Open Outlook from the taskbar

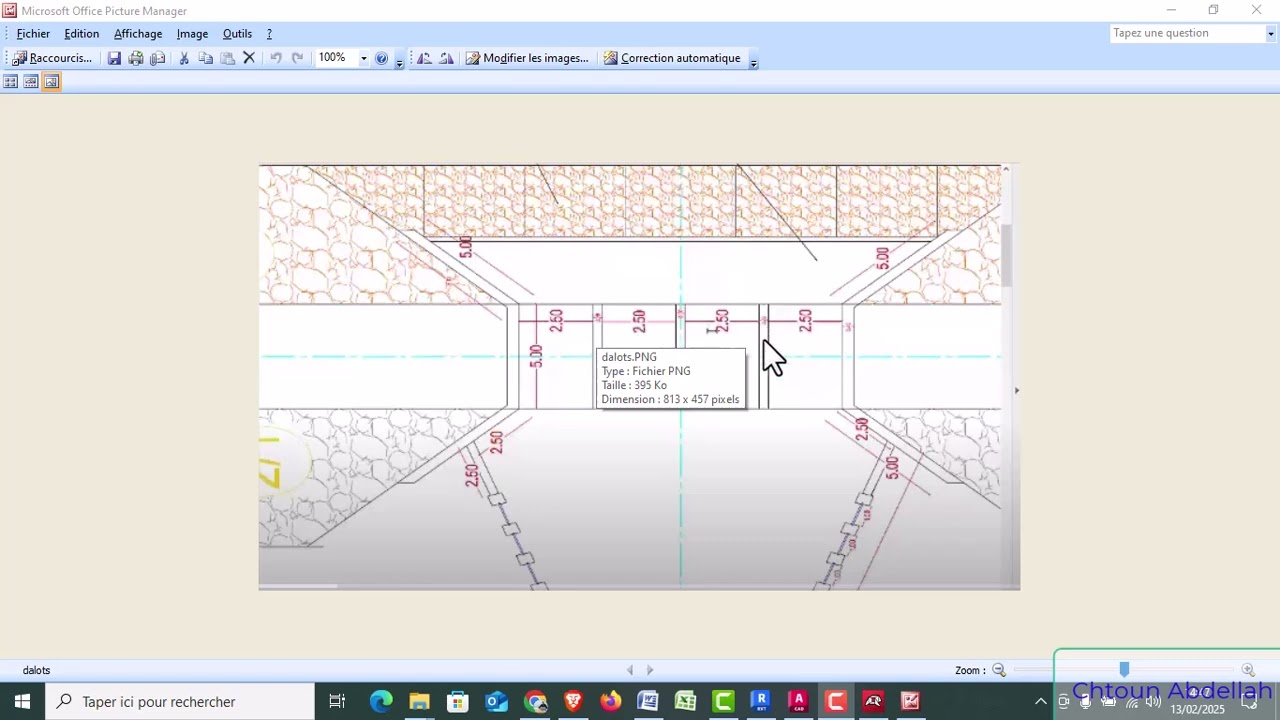click(x=496, y=702)
